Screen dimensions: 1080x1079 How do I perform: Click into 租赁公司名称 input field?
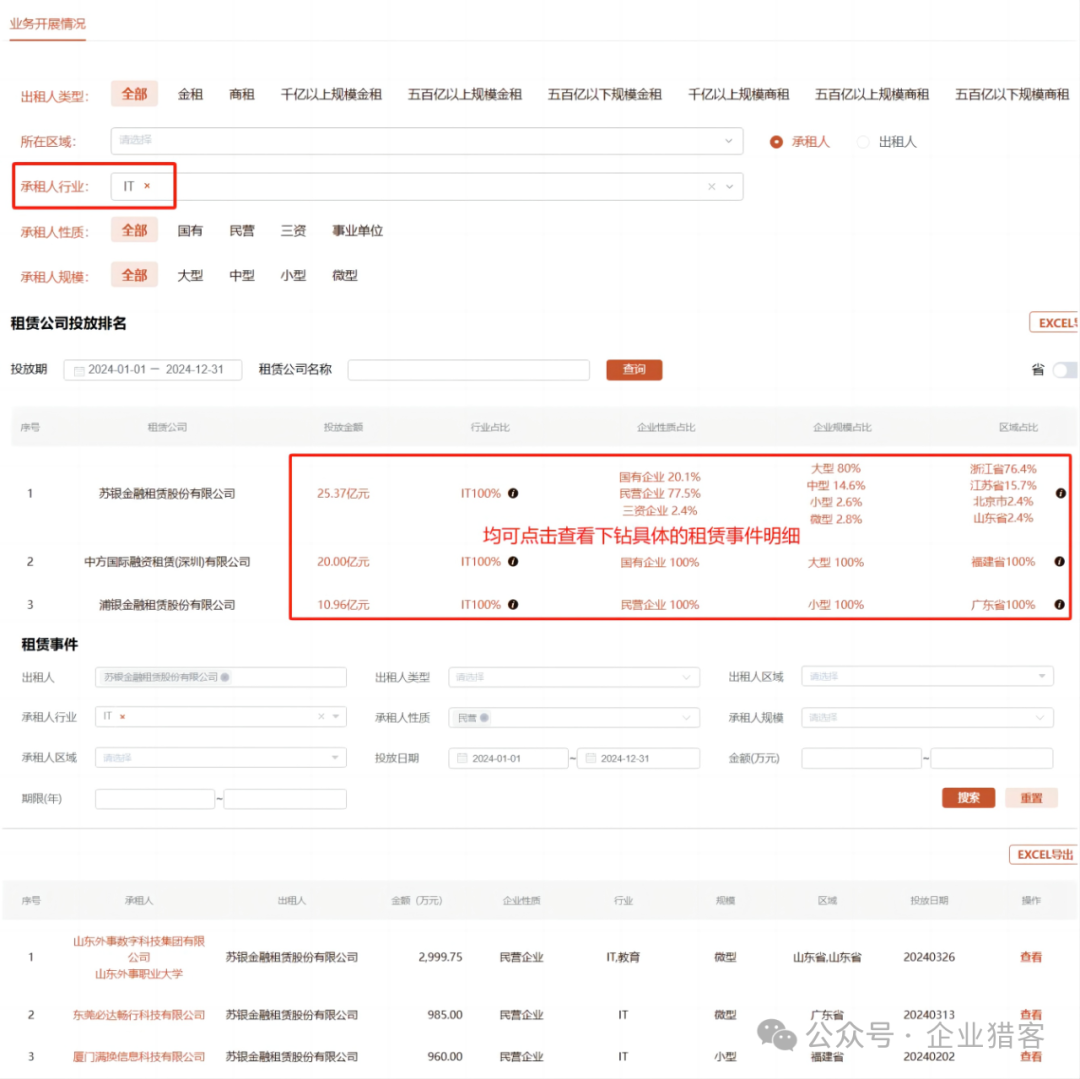(468, 370)
